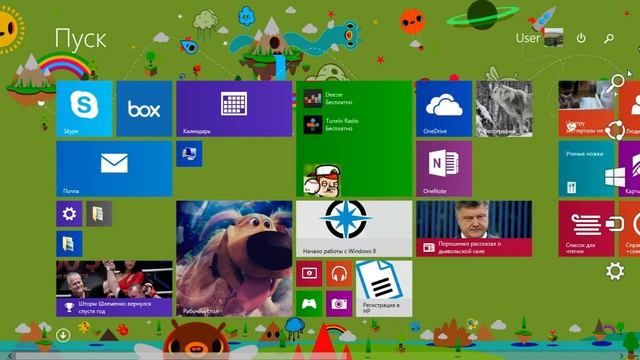Image resolution: width=640 pixels, height=360 pixels.
Task: Open the Settings charm gear
Action: click(x=615, y=271)
